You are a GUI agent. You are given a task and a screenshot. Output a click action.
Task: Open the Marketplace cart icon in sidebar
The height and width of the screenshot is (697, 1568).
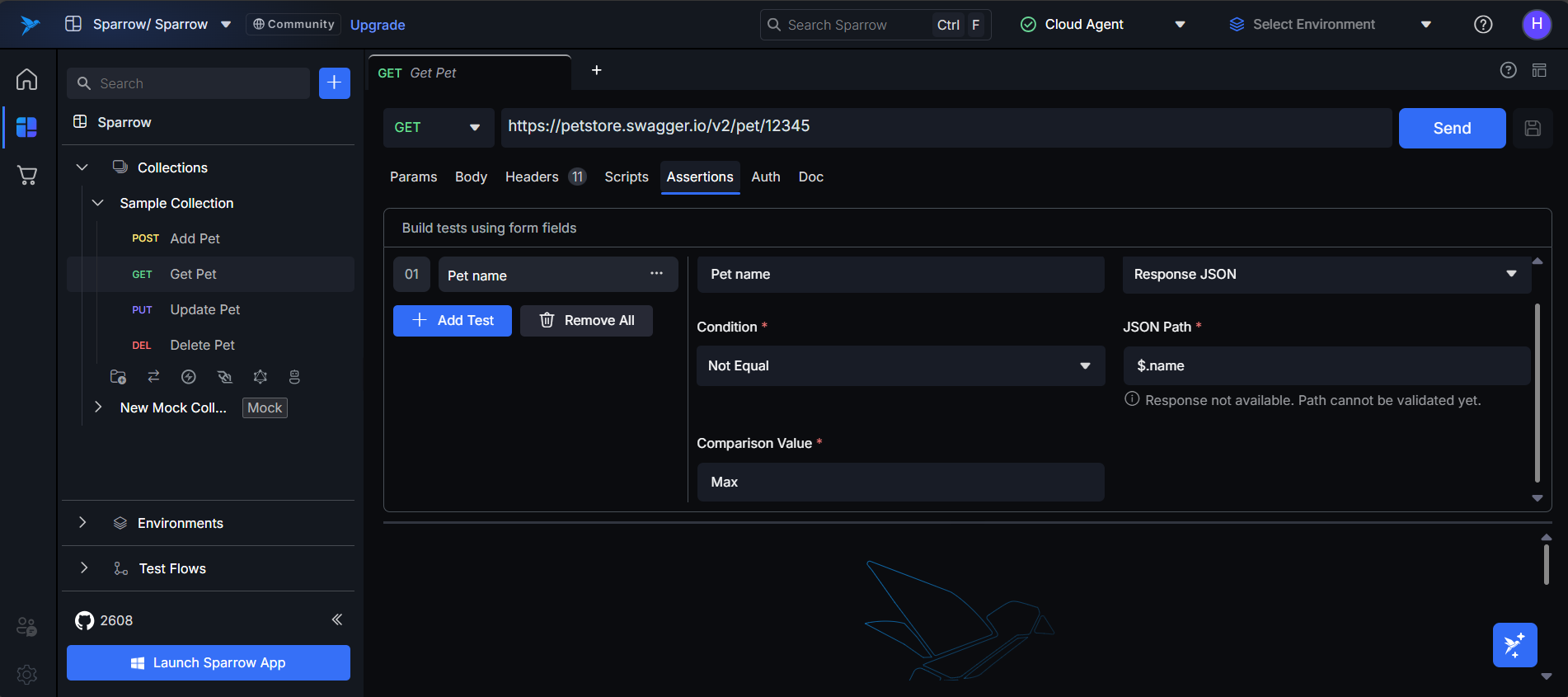tap(26, 175)
